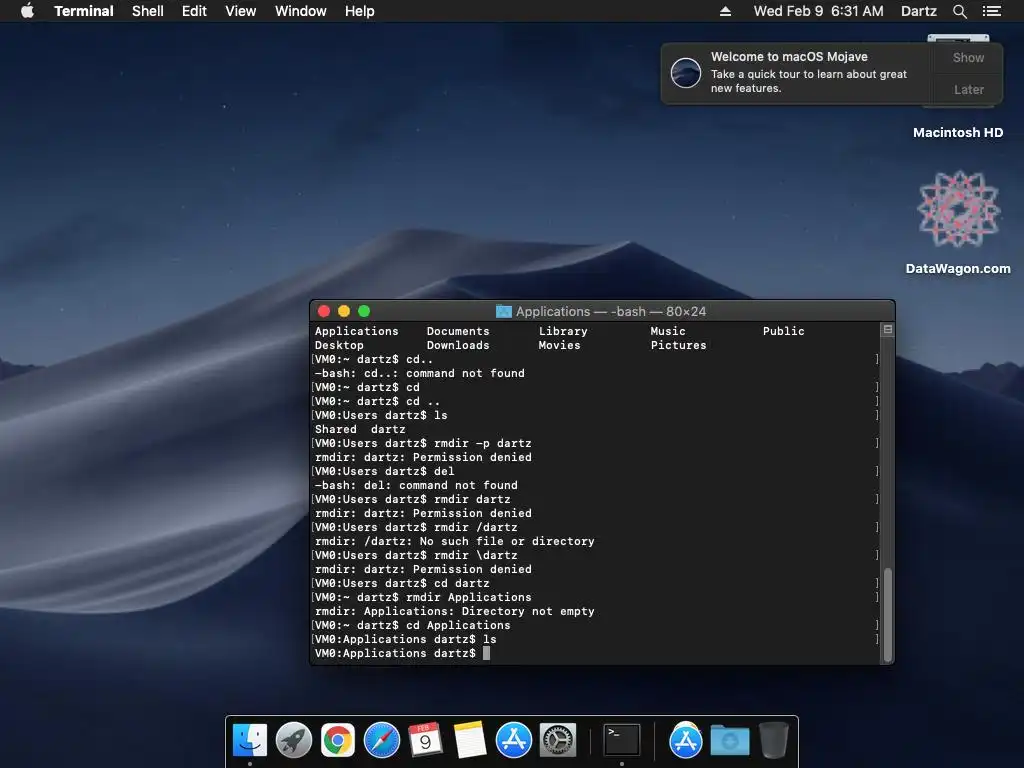Open the Edit menu
The image size is (1024, 768).
[194, 11]
